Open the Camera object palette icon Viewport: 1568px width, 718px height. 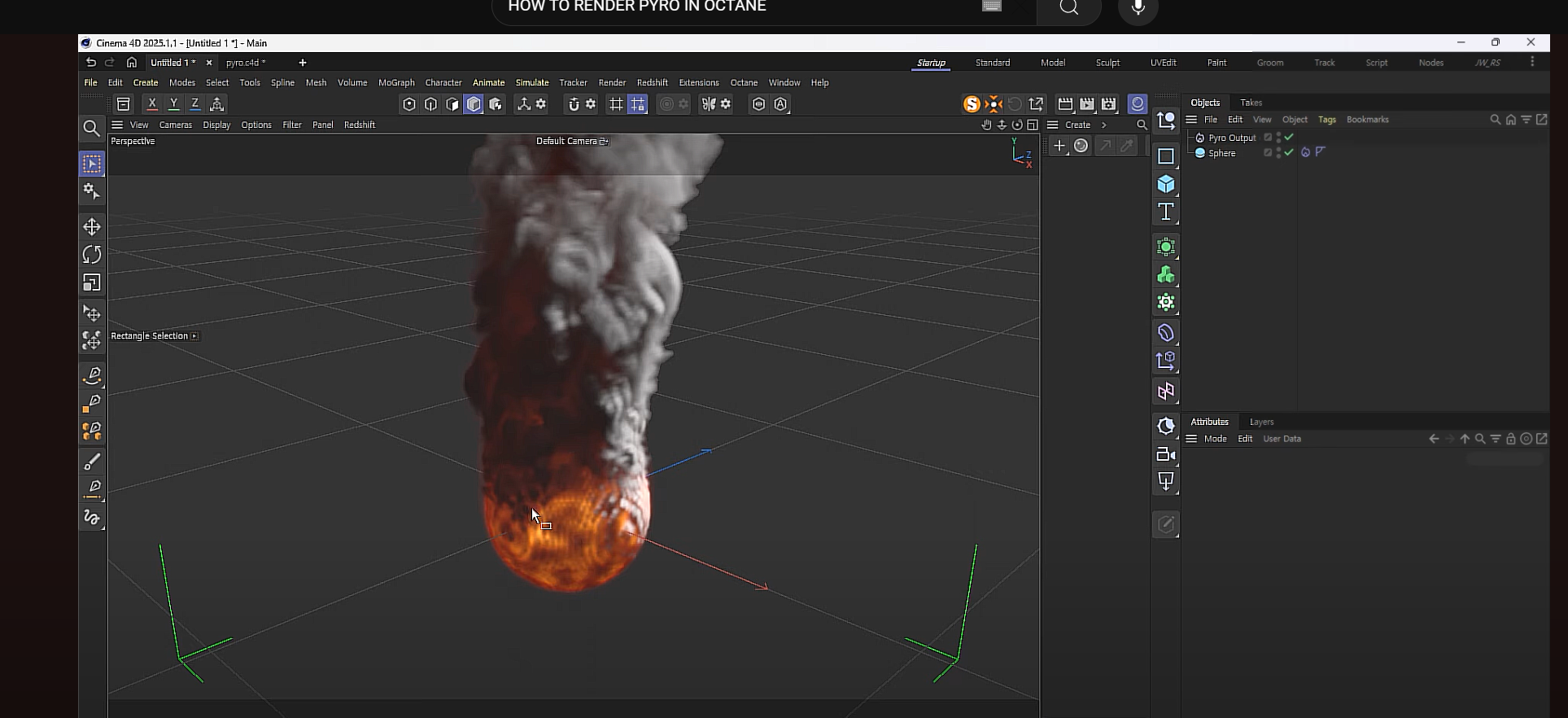pos(1166,454)
